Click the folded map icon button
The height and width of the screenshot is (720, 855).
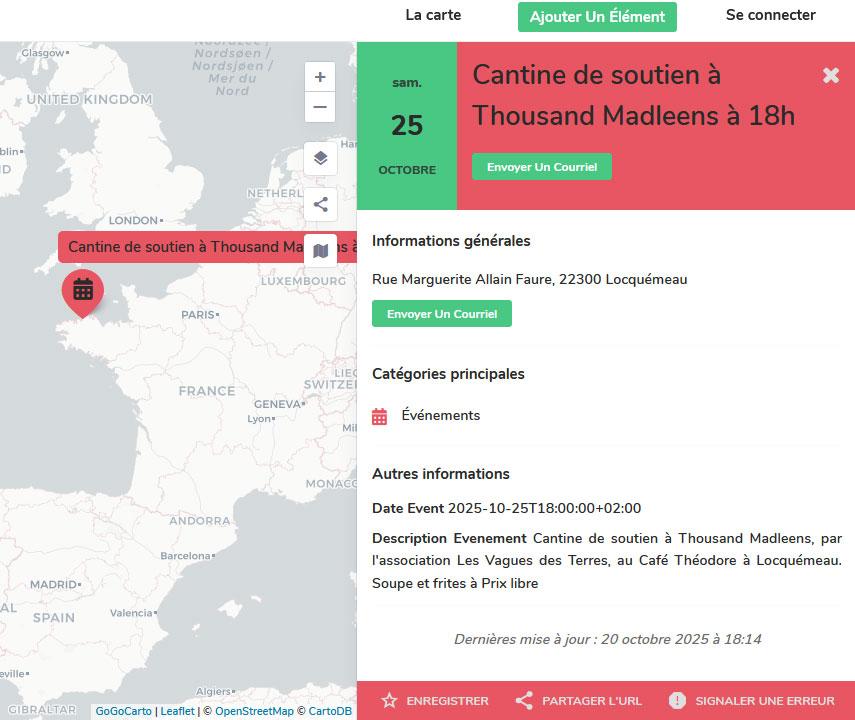click(x=320, y=251)
